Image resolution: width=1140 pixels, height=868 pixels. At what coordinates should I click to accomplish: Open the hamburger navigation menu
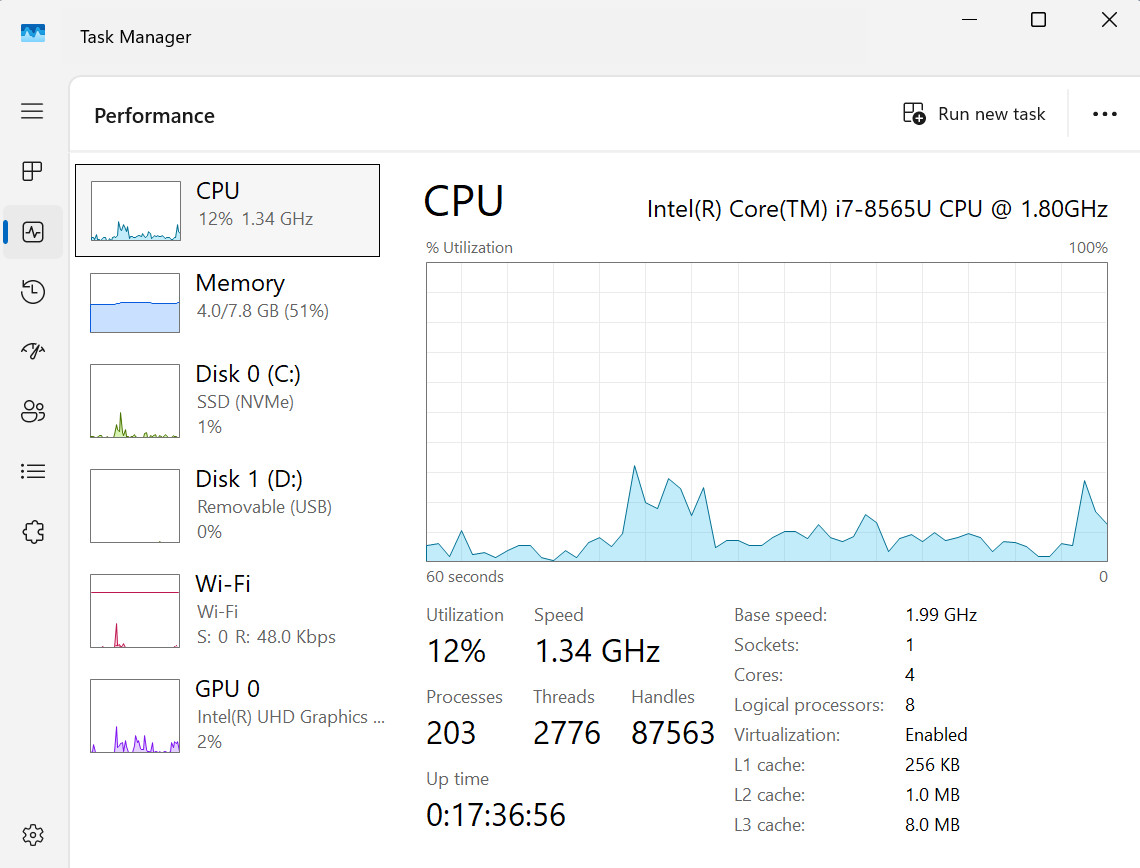32,111
